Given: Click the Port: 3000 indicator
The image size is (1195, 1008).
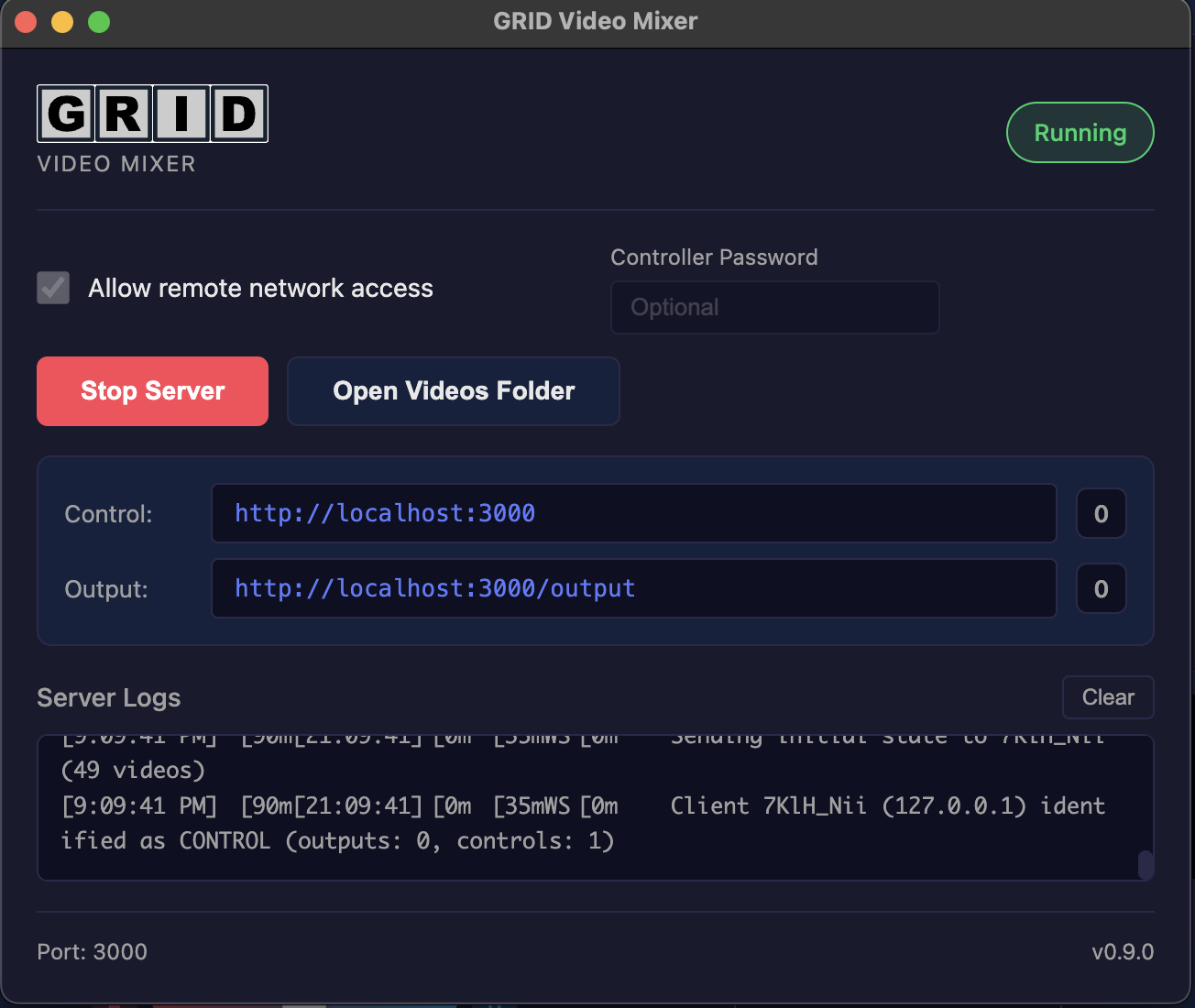Looking at the screenshot, I should point(92,951).
